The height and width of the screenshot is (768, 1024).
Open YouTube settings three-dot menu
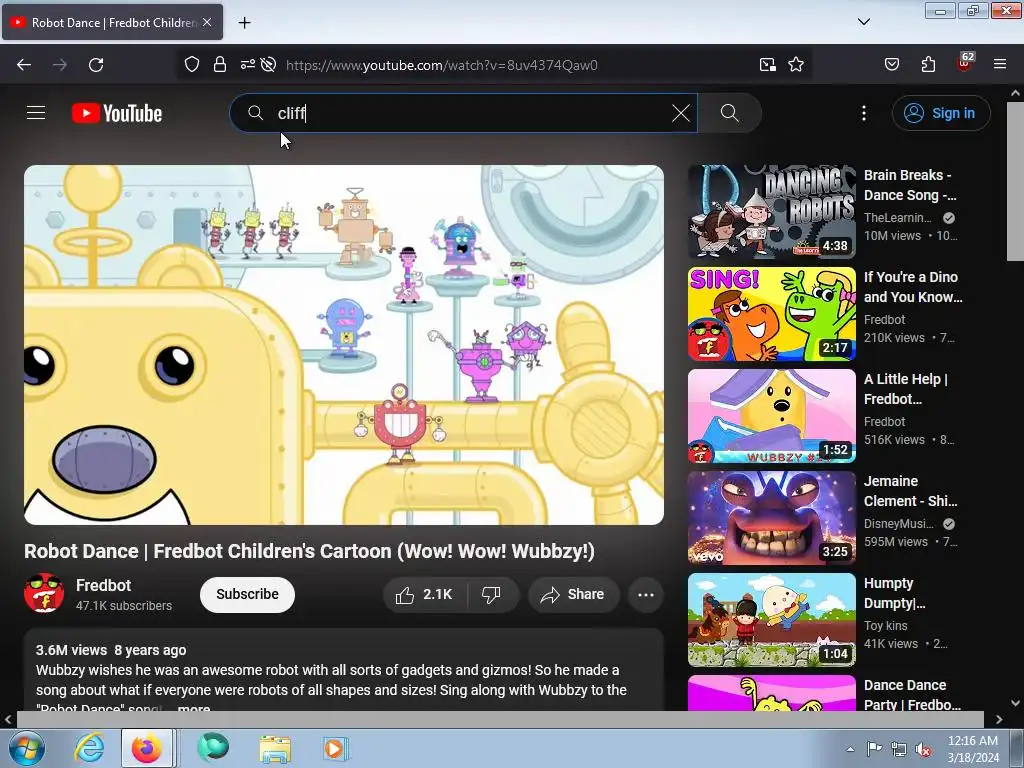[x=863, y=113]
